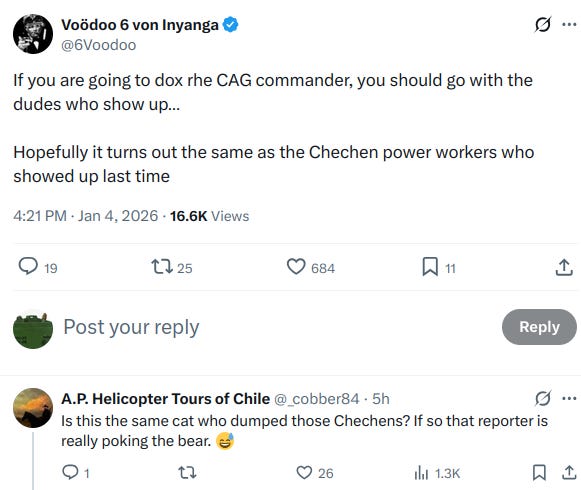Open the Grok icon on the cobber84 reply
581x490 pixels.
pos(543,399)
